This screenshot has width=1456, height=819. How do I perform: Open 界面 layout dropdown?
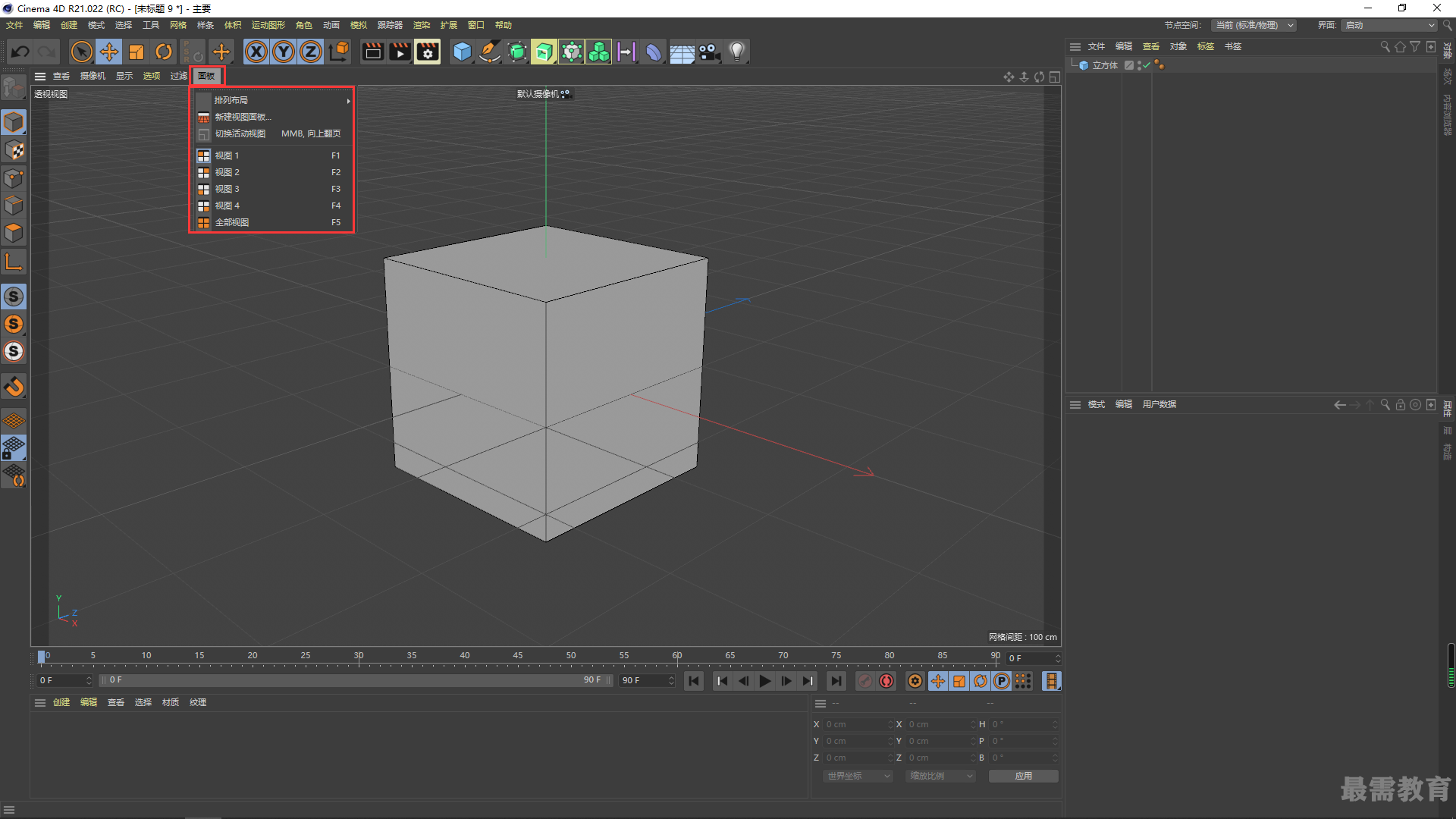tap(1390, 25)
